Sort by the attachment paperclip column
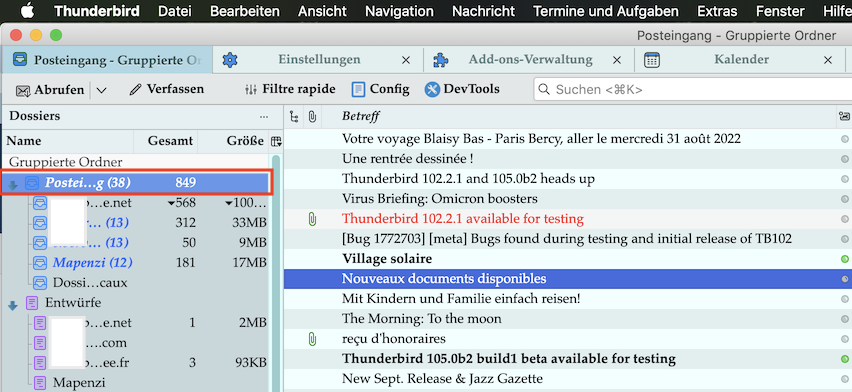Viewport: 852px width, 392px height. pos(312,116)
